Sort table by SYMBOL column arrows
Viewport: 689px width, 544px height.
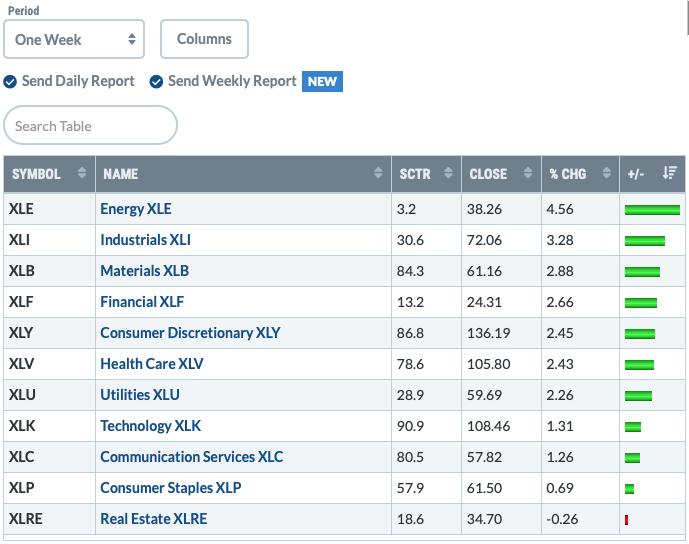(82, 172)
